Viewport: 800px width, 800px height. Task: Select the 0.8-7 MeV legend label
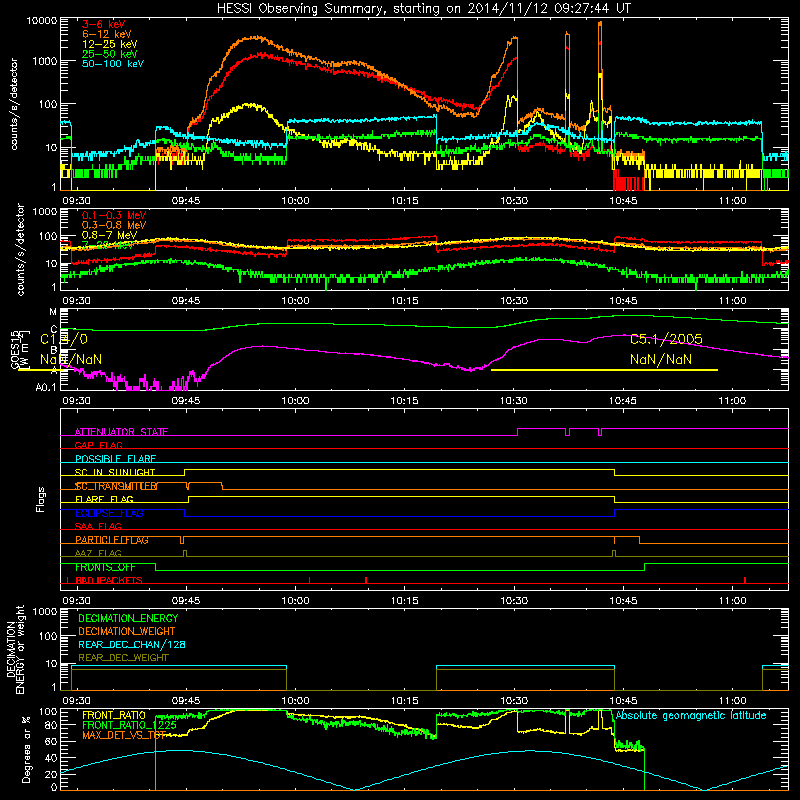pyautogui.click(x=109, y=235)
